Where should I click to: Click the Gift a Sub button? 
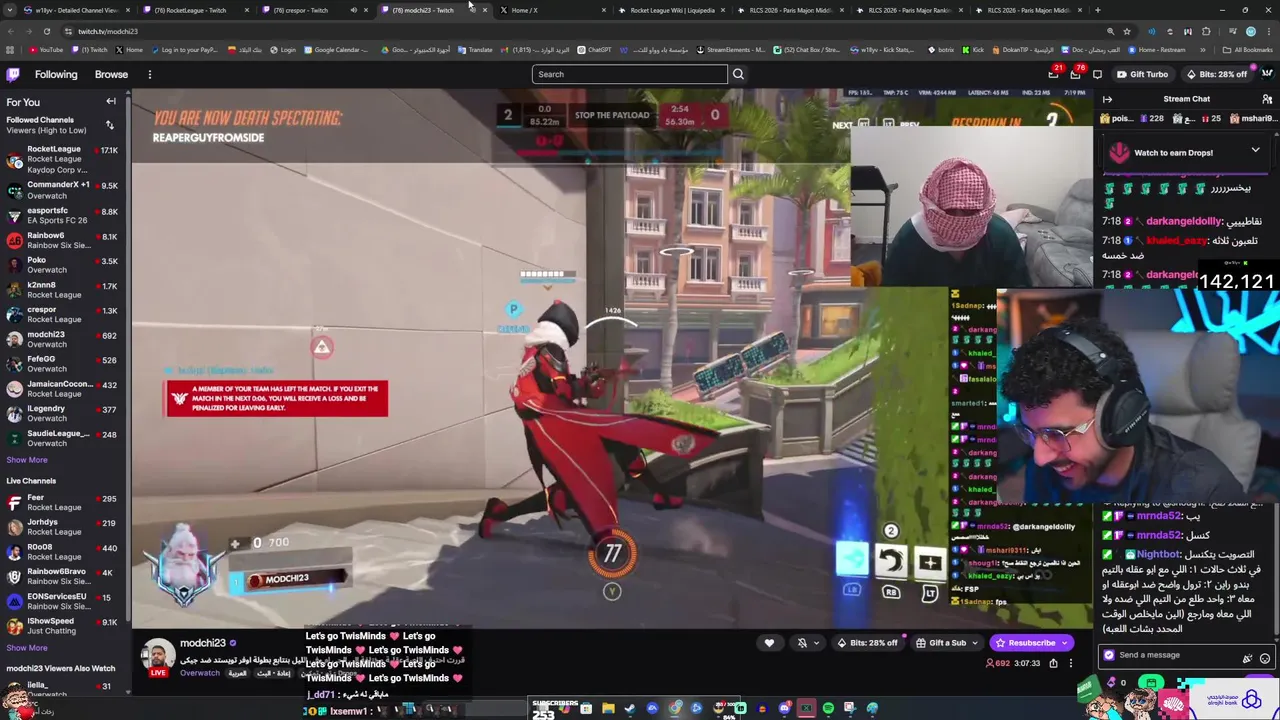click(x=941, y=643)
